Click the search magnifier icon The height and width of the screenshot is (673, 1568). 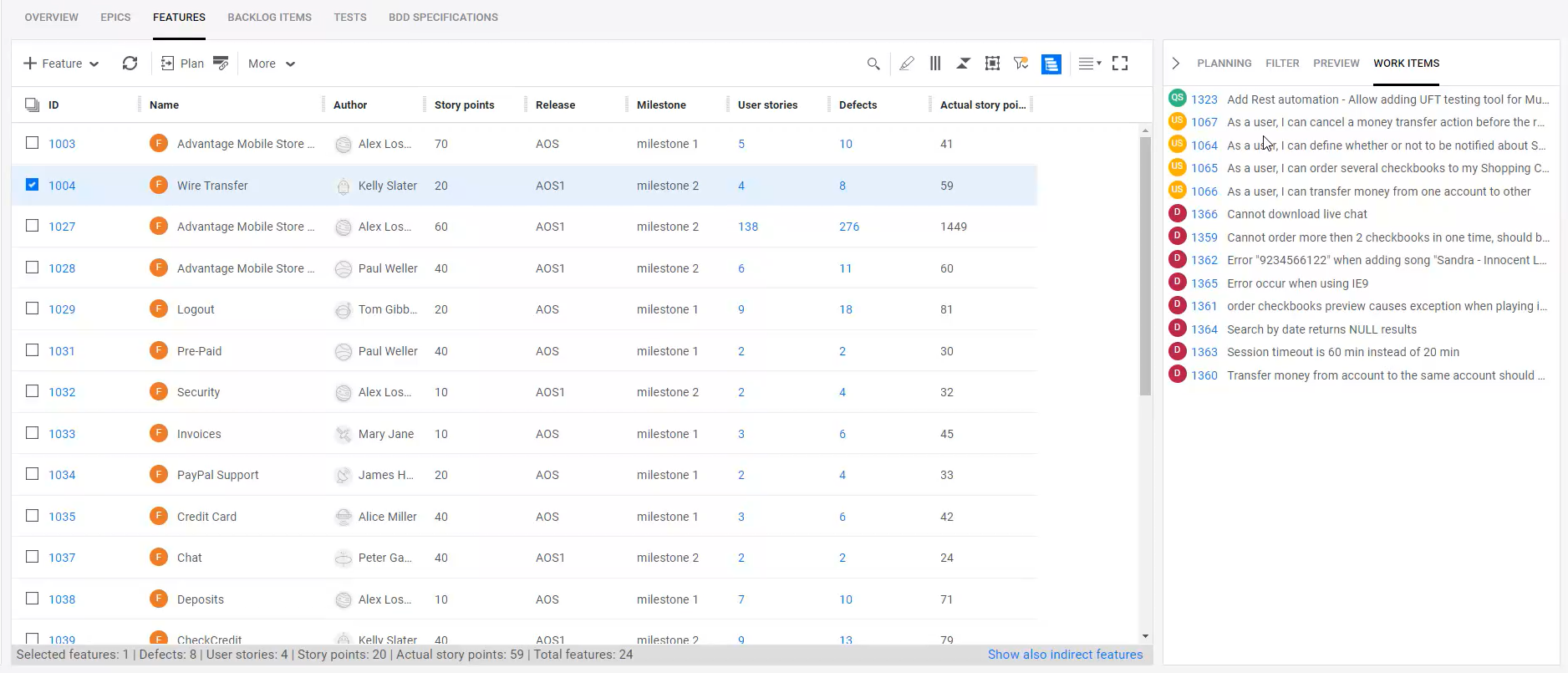pyautogui.click(x=873, y=64)
